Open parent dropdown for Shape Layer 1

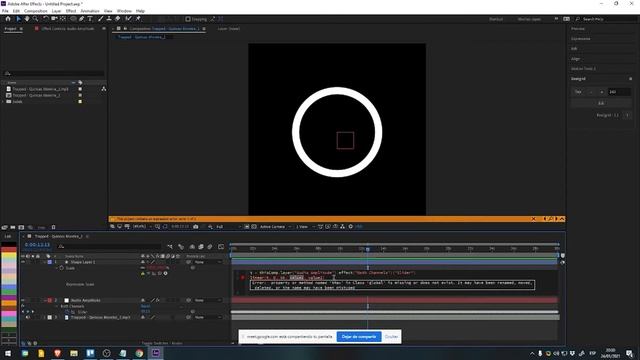click(208, 262)
